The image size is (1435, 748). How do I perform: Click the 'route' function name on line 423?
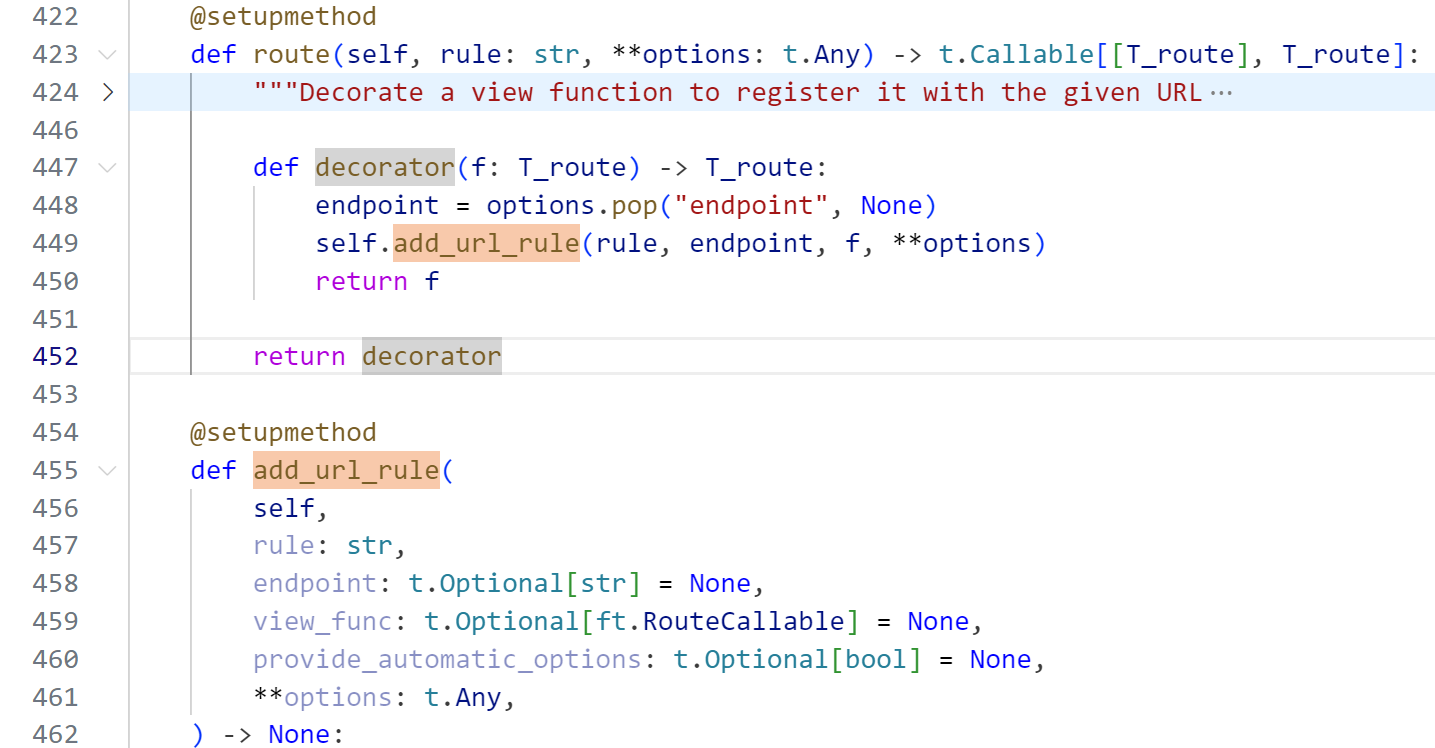[292, 55]
